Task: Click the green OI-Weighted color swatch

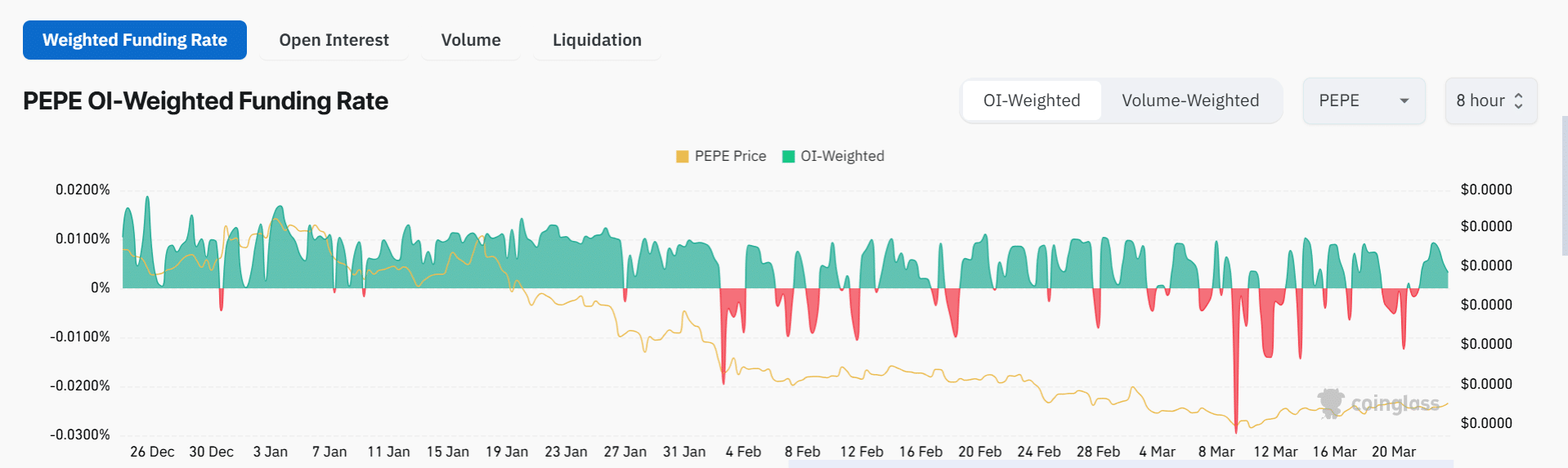Action: [x=789, y=157]
